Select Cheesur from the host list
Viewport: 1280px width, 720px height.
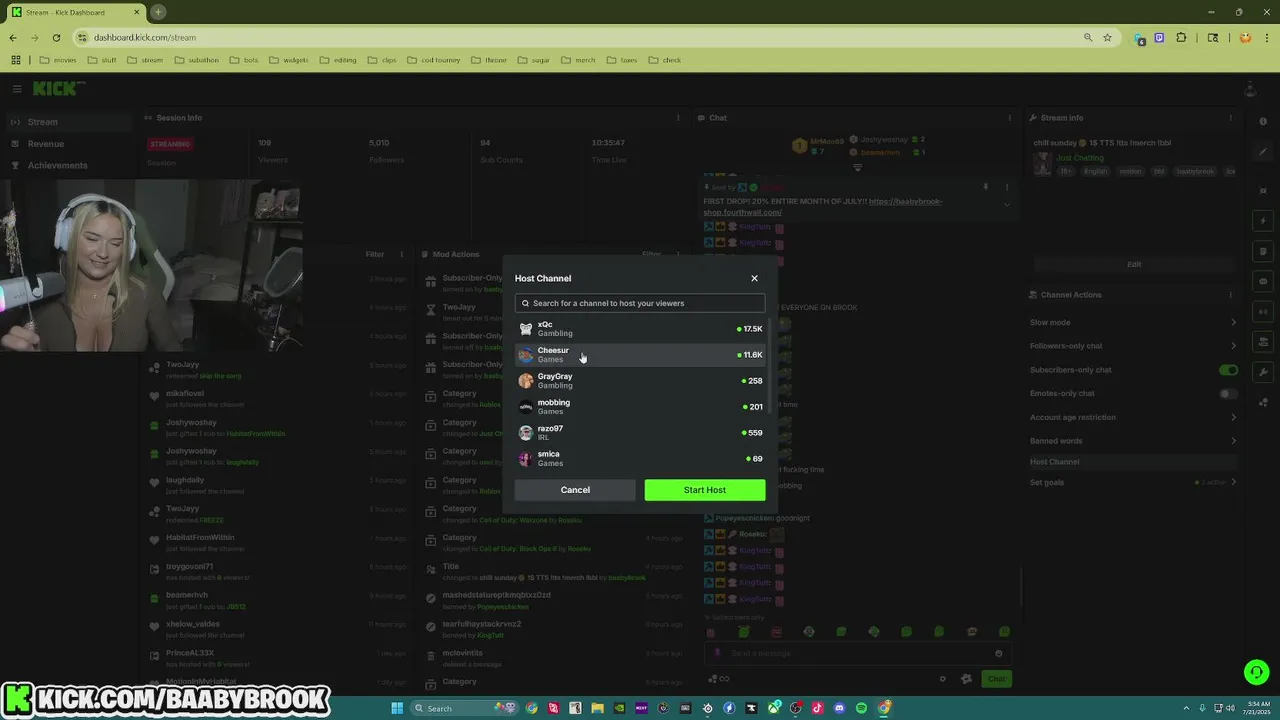pos(640,355)
